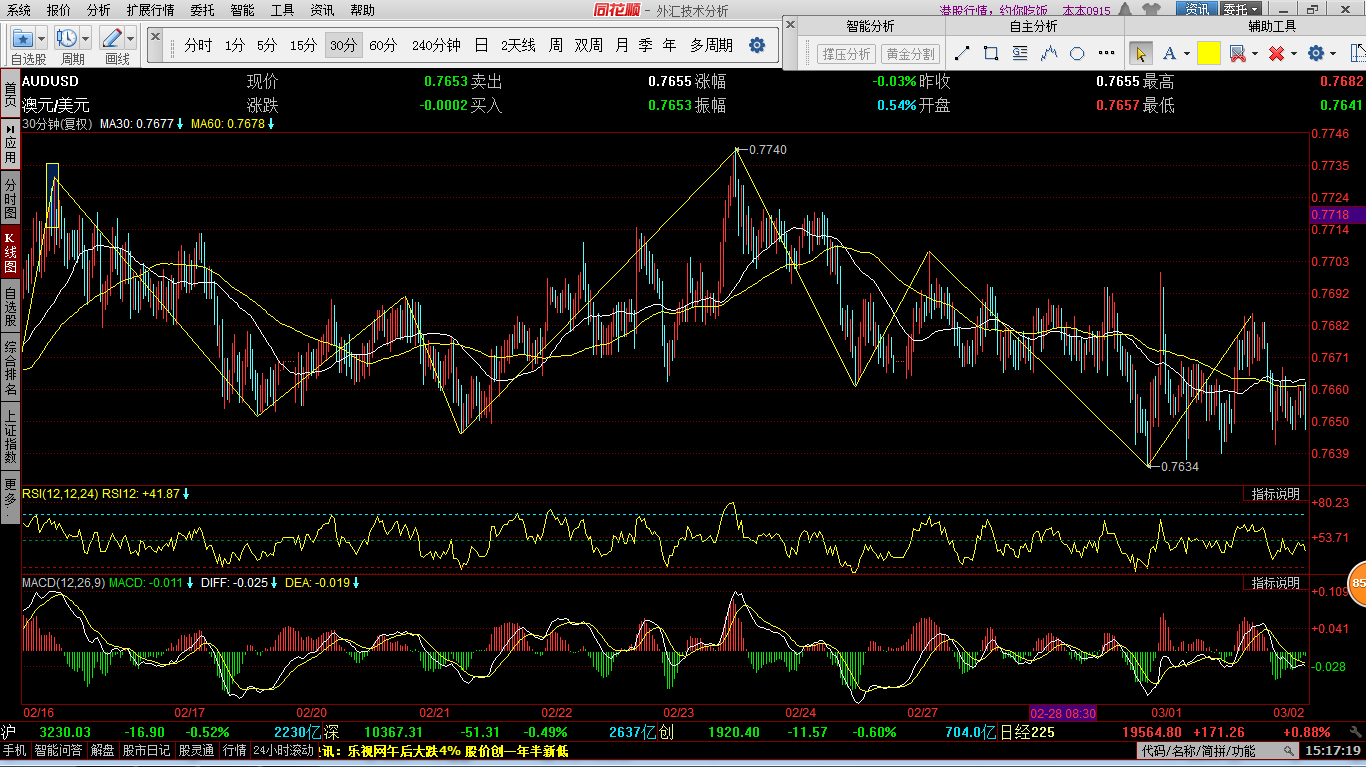Select the line segment drawing tool
Image resolution: width=1366 pixels, height=767 pixels.
(962, 53)
